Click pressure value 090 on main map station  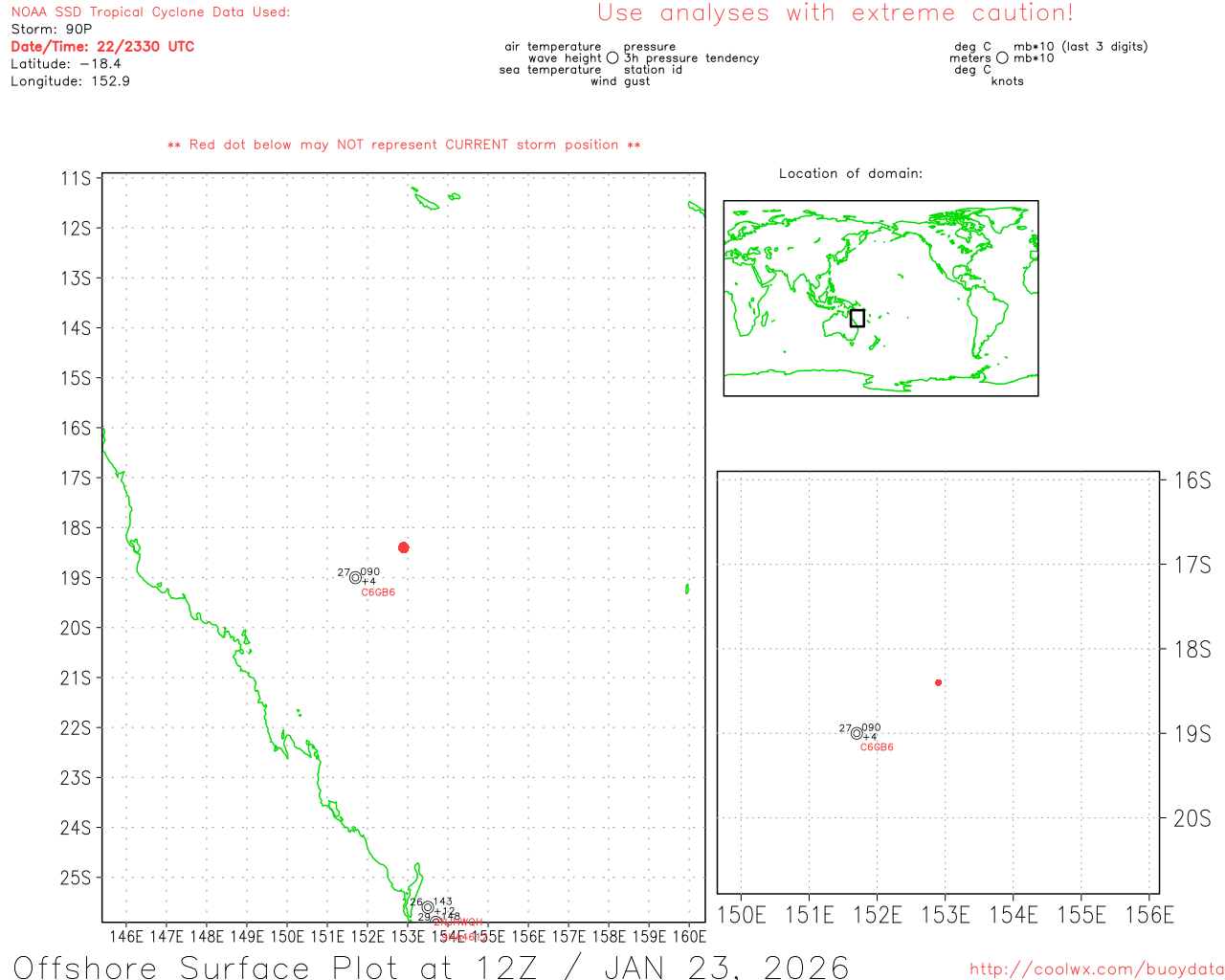coord(370,571)
